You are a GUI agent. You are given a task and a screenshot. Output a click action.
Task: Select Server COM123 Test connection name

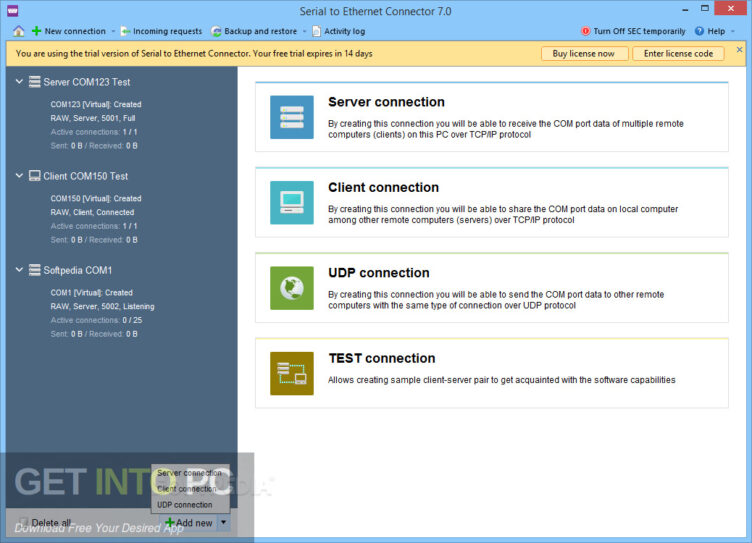pos(87,82)
